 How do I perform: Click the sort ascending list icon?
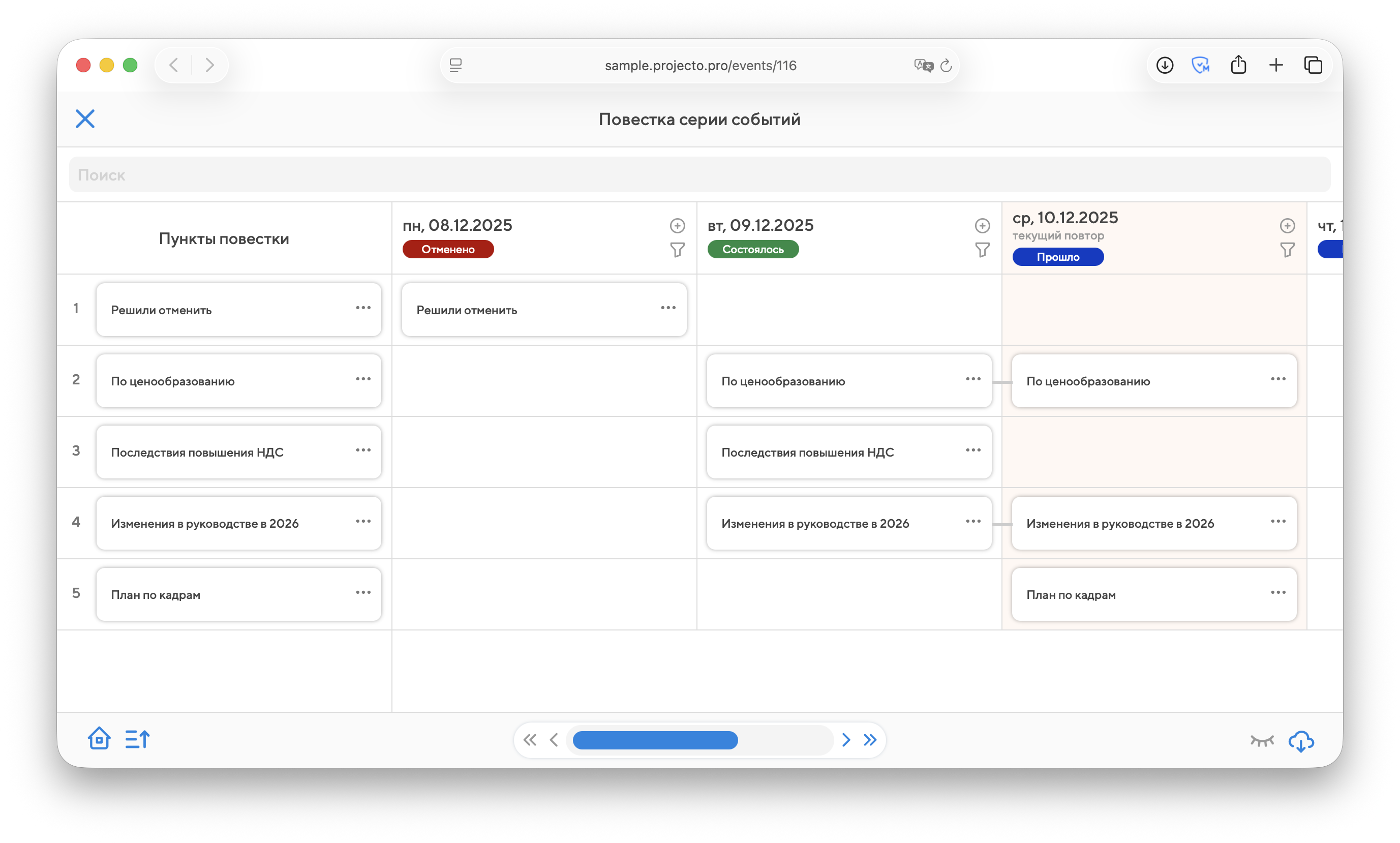137,739
